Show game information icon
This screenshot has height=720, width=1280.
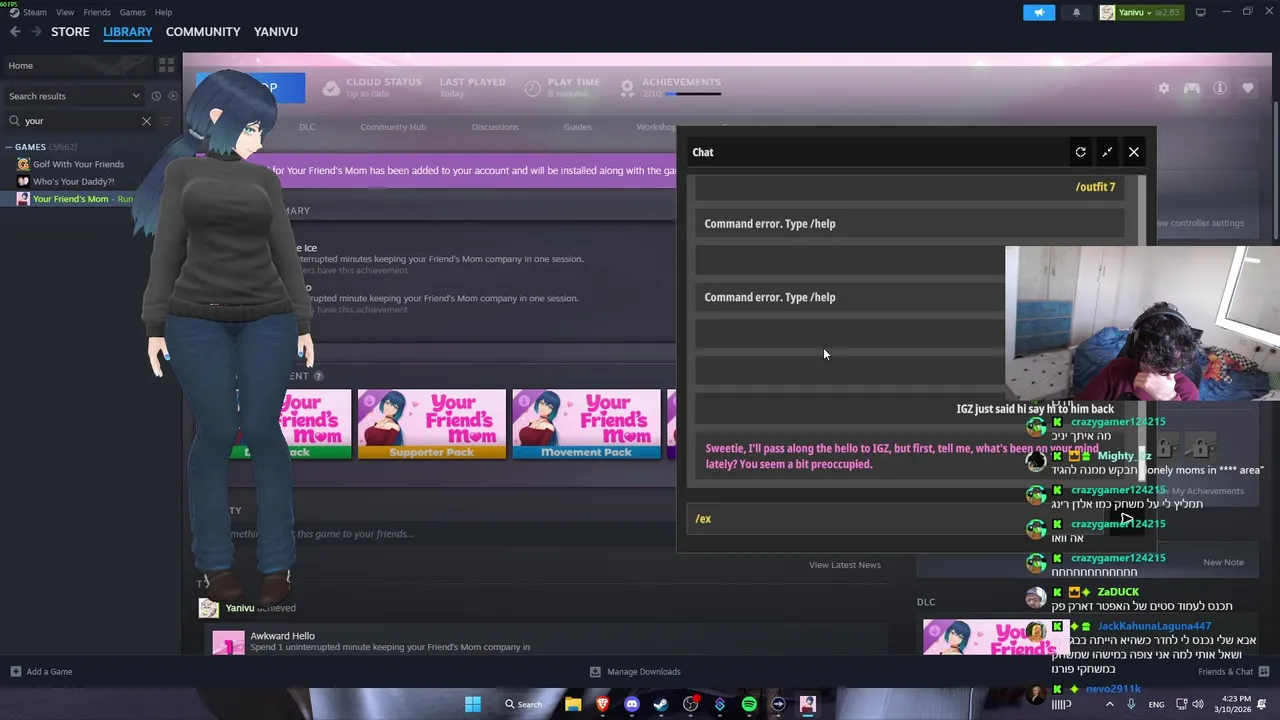pos(1220,88)
